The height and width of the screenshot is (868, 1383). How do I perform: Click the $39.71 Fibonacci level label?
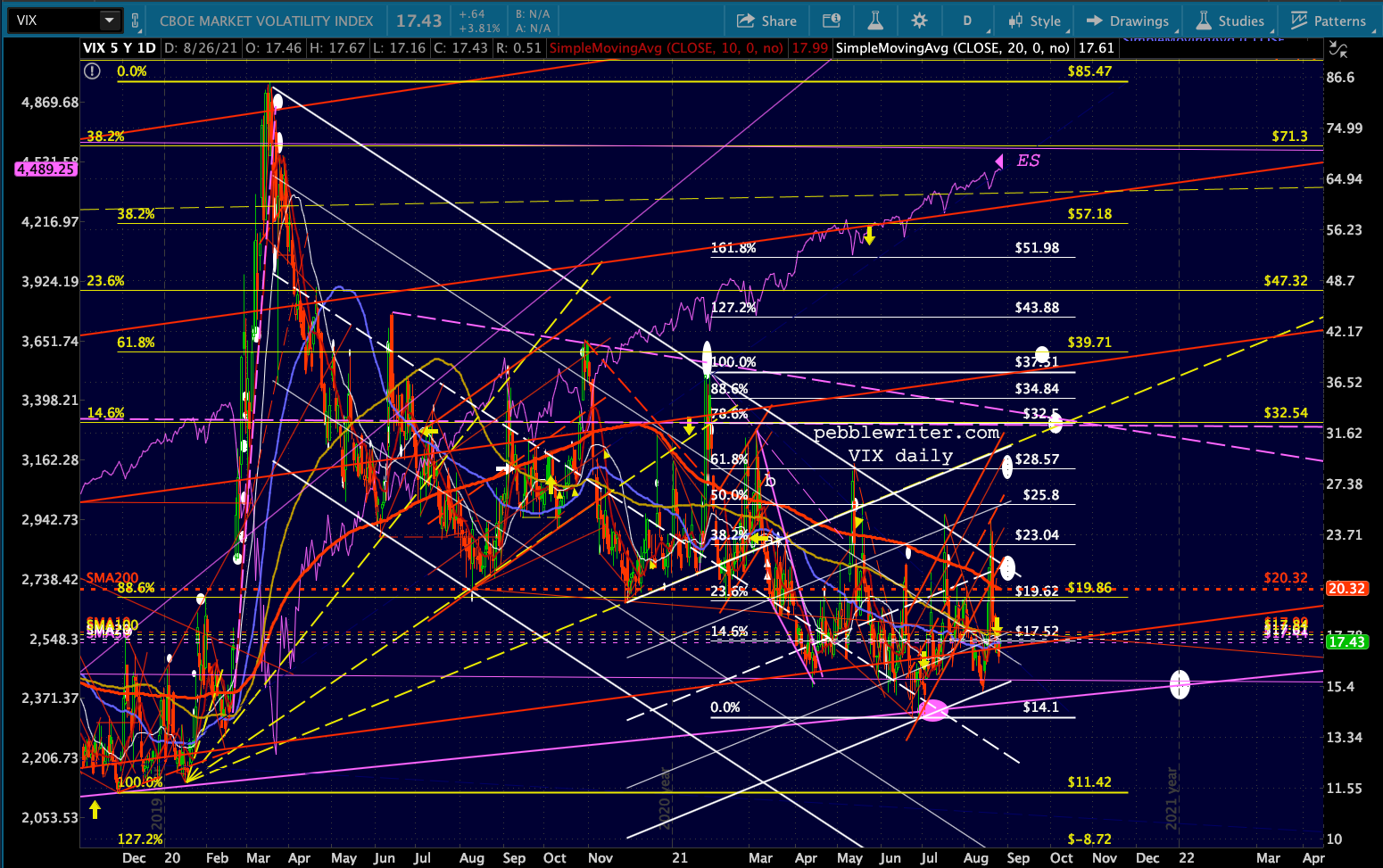(x=1089, y=343)
